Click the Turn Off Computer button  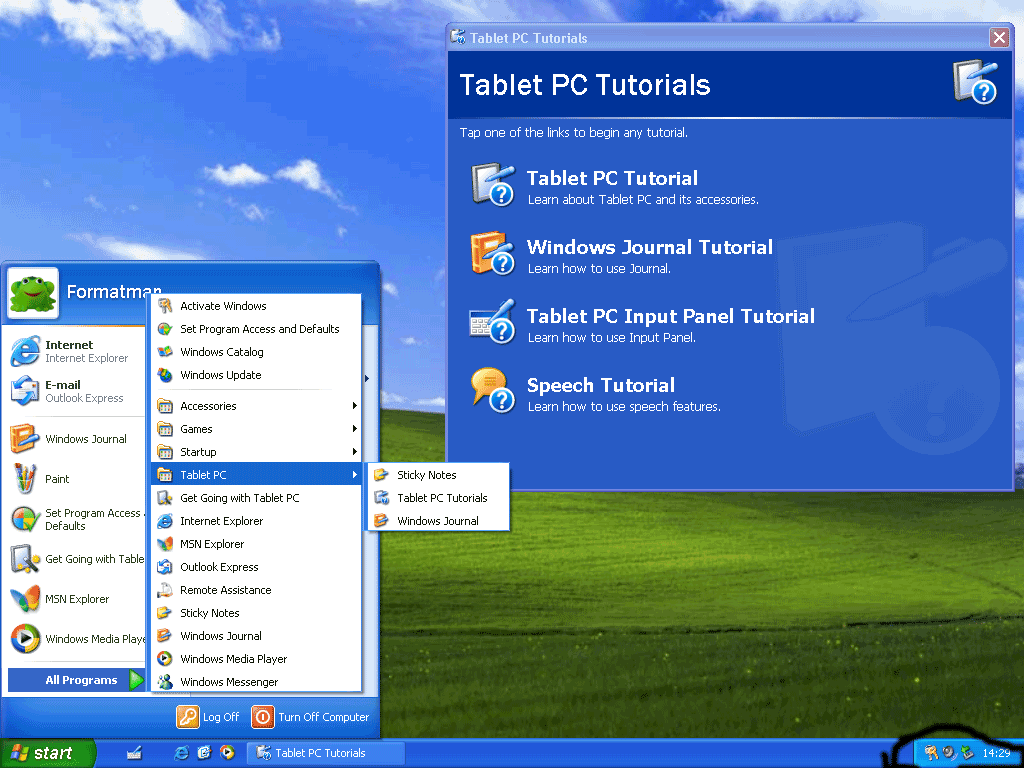point(310,716)
